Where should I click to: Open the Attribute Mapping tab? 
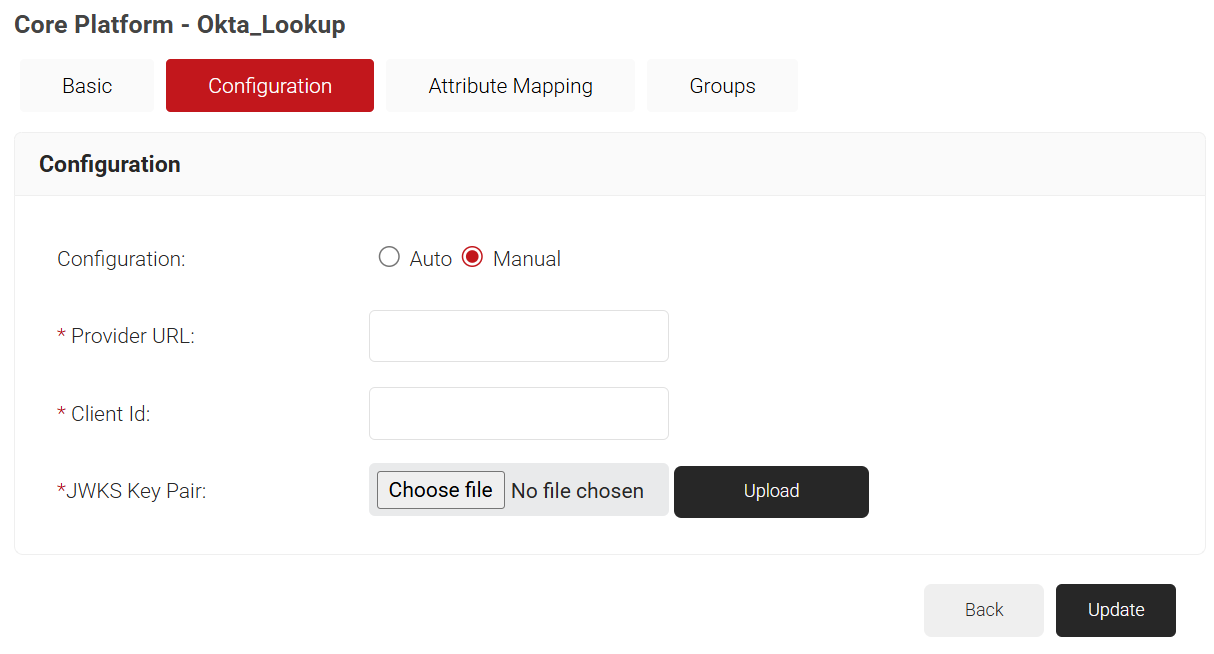click(510, 86)
